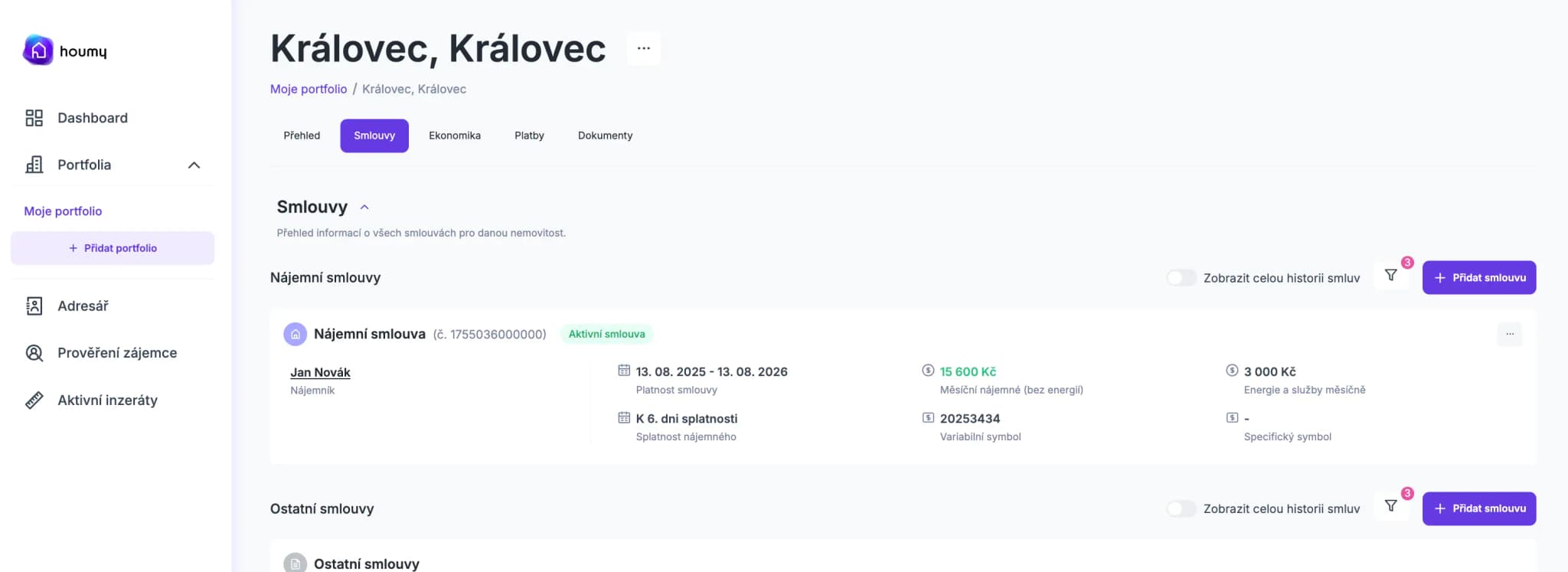Open Aktivní inzeráty in the sidebar

click(106, 400)
